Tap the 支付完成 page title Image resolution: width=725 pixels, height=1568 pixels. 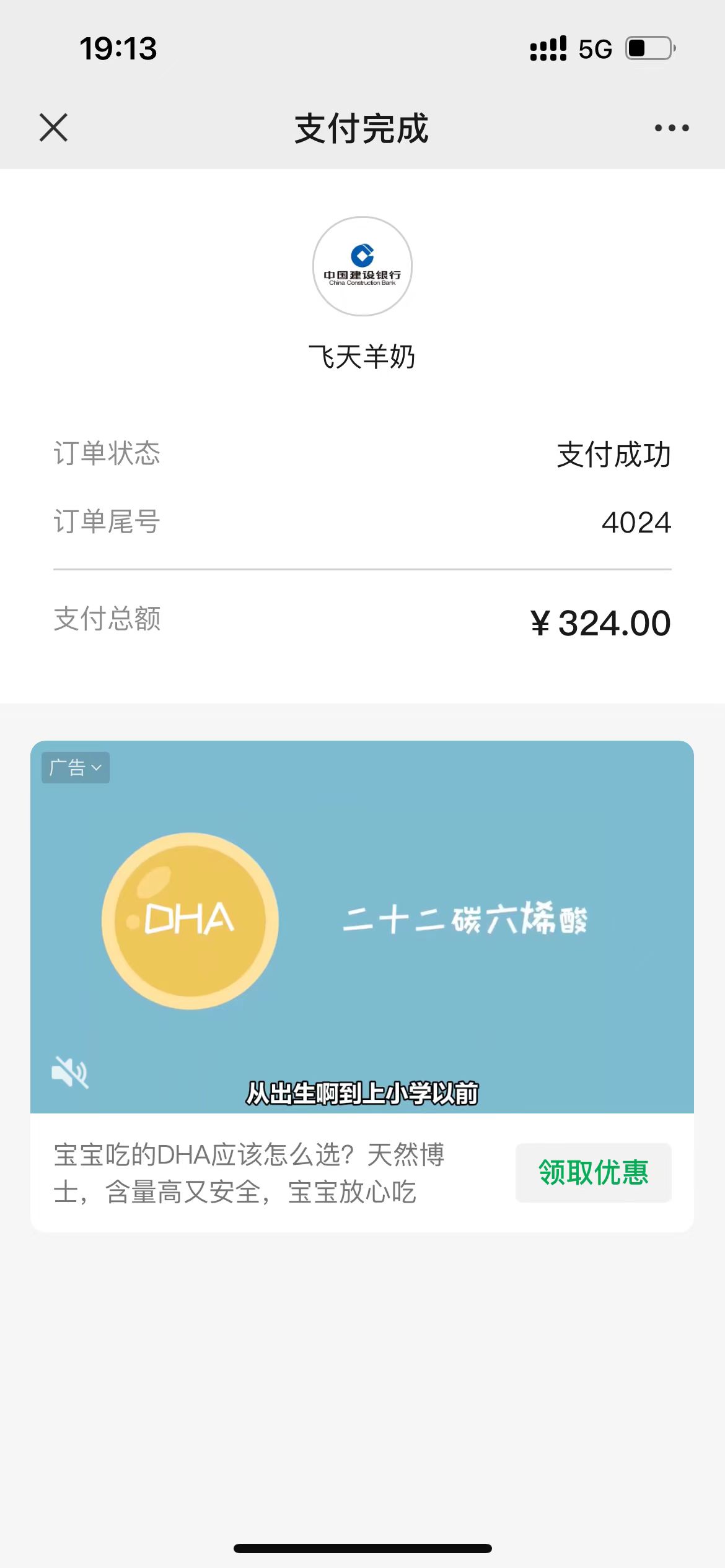pos(362,129)
